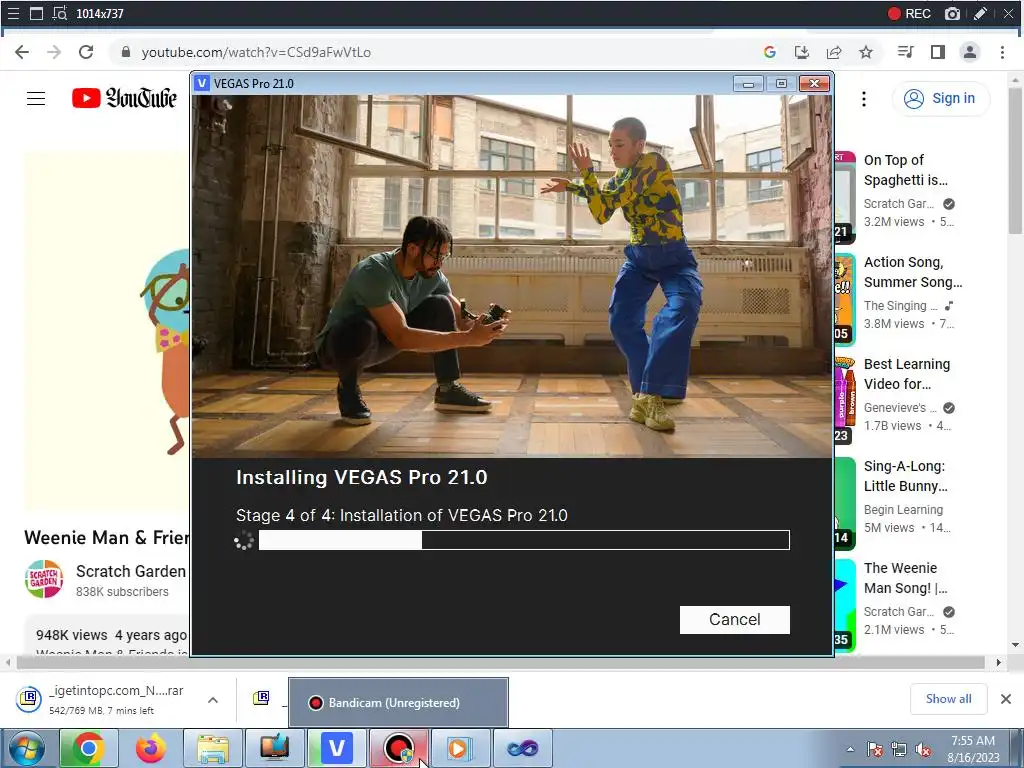Open 'On Top of Spaghetti' recommended video

[x=905, y=170]
